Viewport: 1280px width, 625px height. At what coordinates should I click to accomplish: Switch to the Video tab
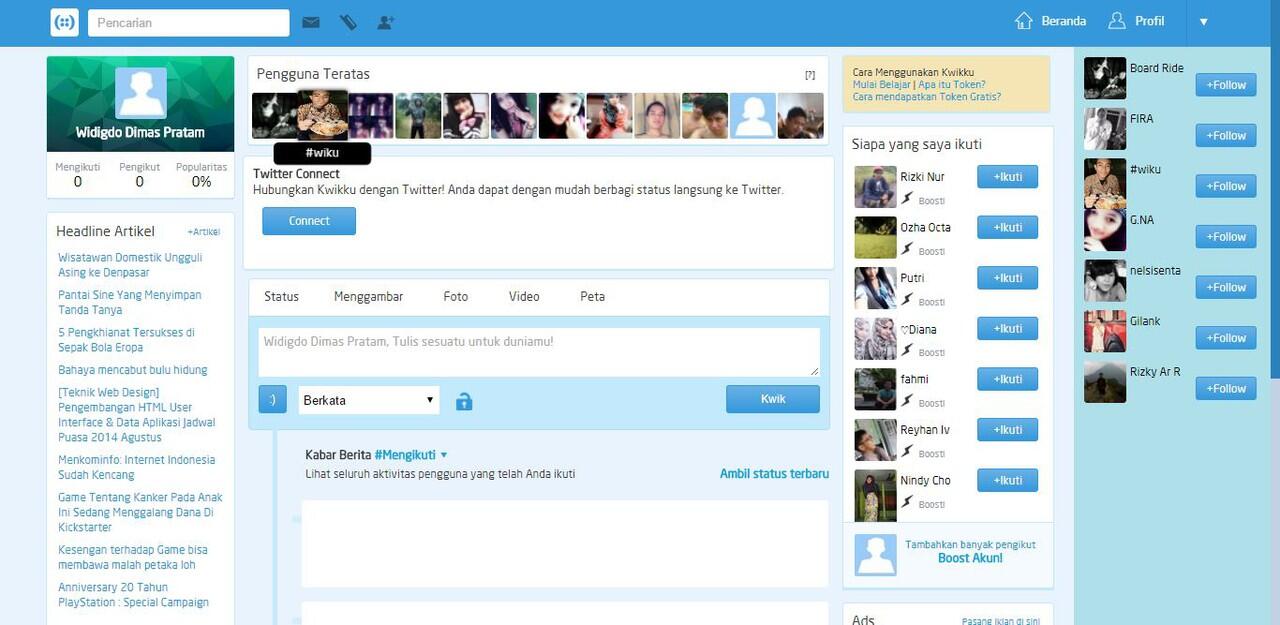(x=524, y=296)
